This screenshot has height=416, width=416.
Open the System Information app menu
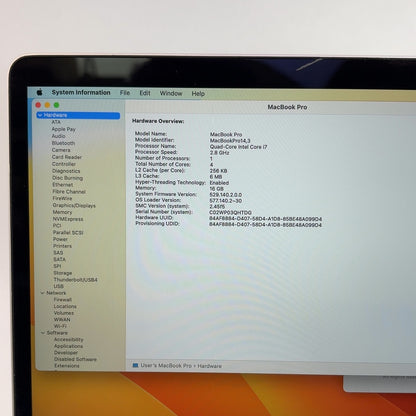click(81, 93)
